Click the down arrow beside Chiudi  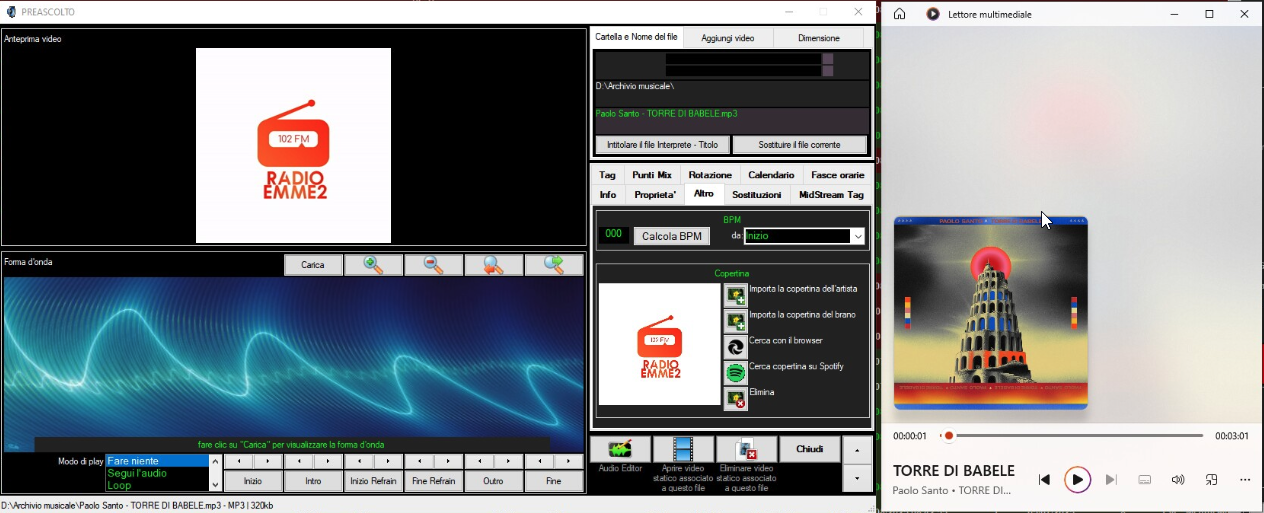tap(857, 478)
